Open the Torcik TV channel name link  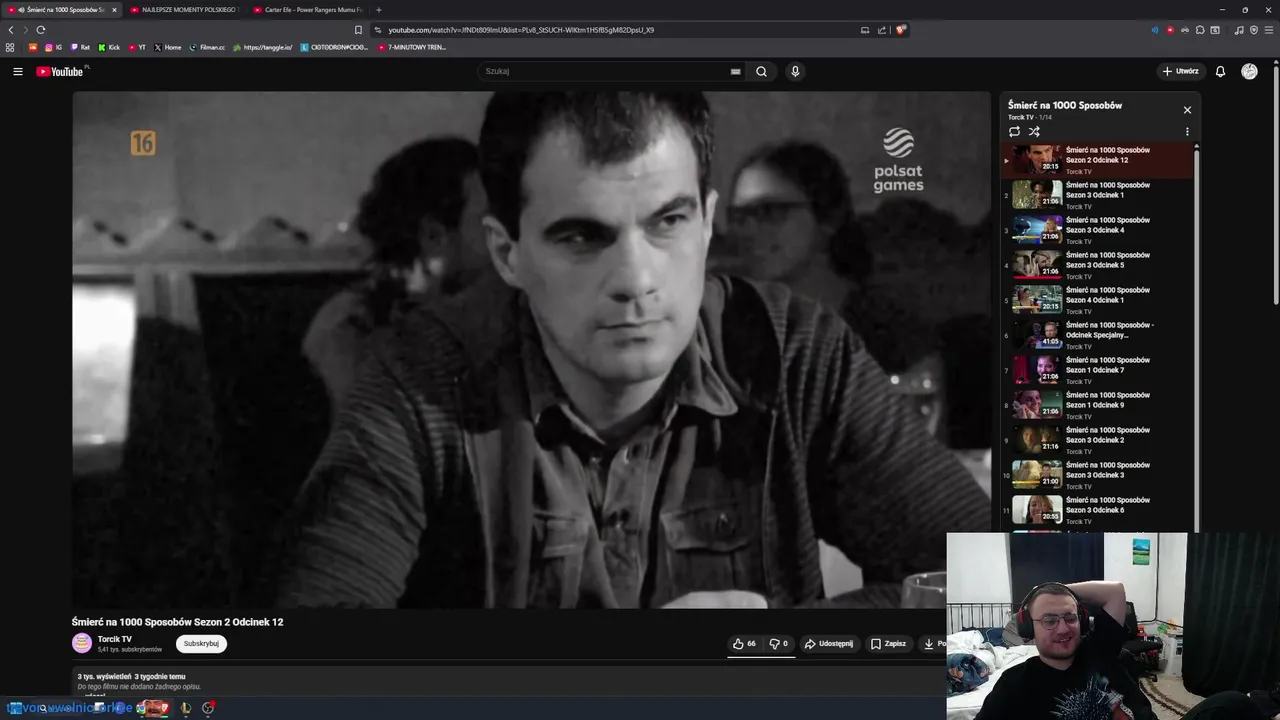[x=115, y=639]
